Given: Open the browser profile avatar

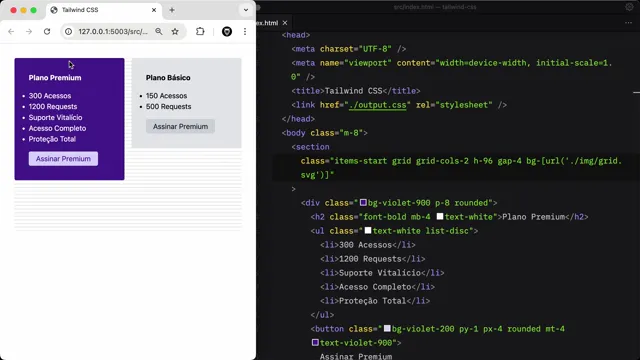Looking at the screenshot, I should (227, 31).
